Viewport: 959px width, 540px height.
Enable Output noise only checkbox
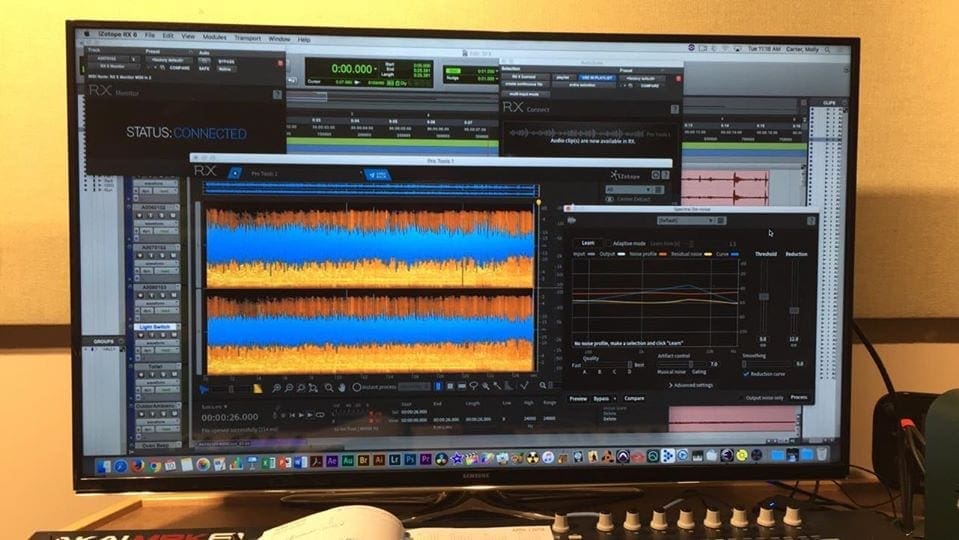[741, 398]
